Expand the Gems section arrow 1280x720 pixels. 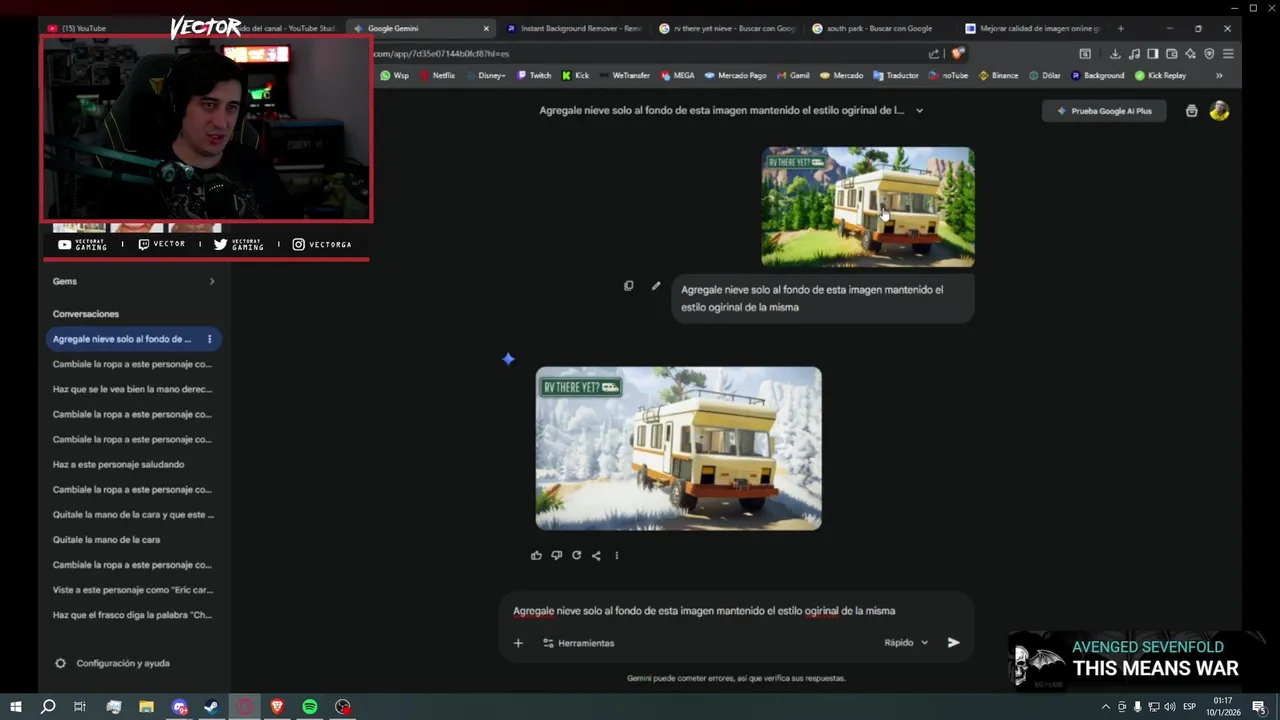pos(211,281)
